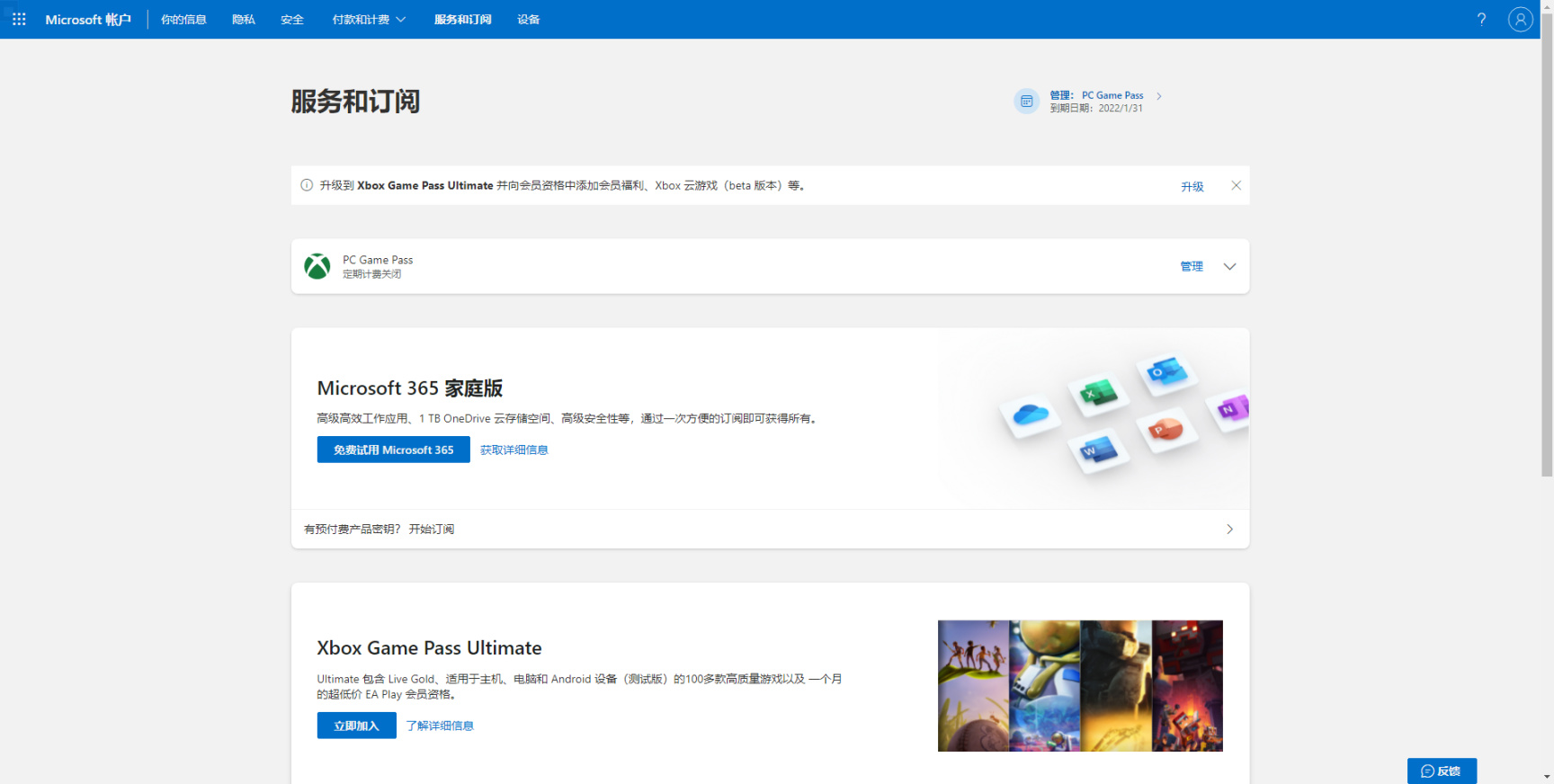The image size is (1554, 784).
Task: Open the 付款和计费 dropdown menu
Action: [369, 19]
